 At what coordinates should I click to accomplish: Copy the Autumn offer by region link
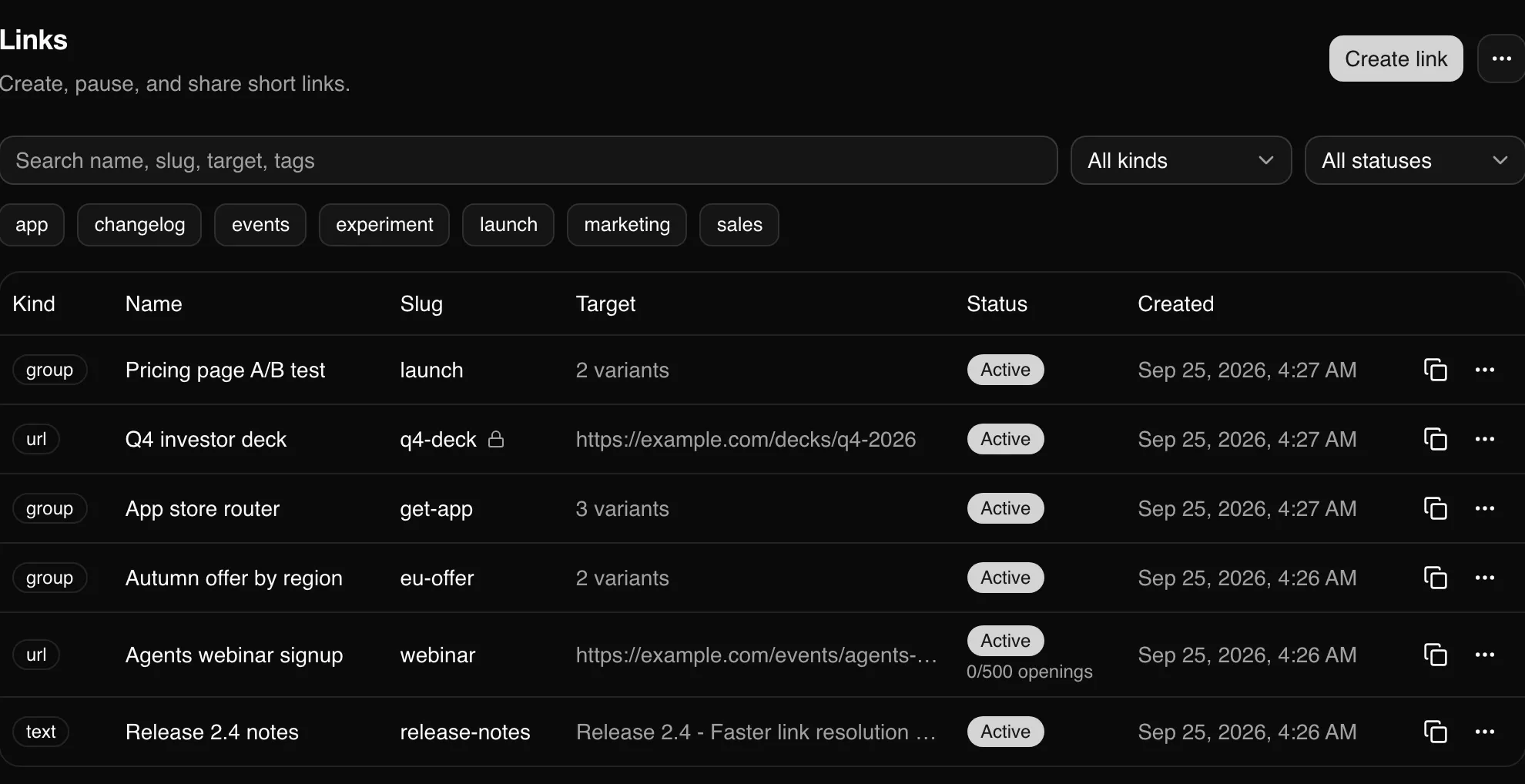[1435, 578]
